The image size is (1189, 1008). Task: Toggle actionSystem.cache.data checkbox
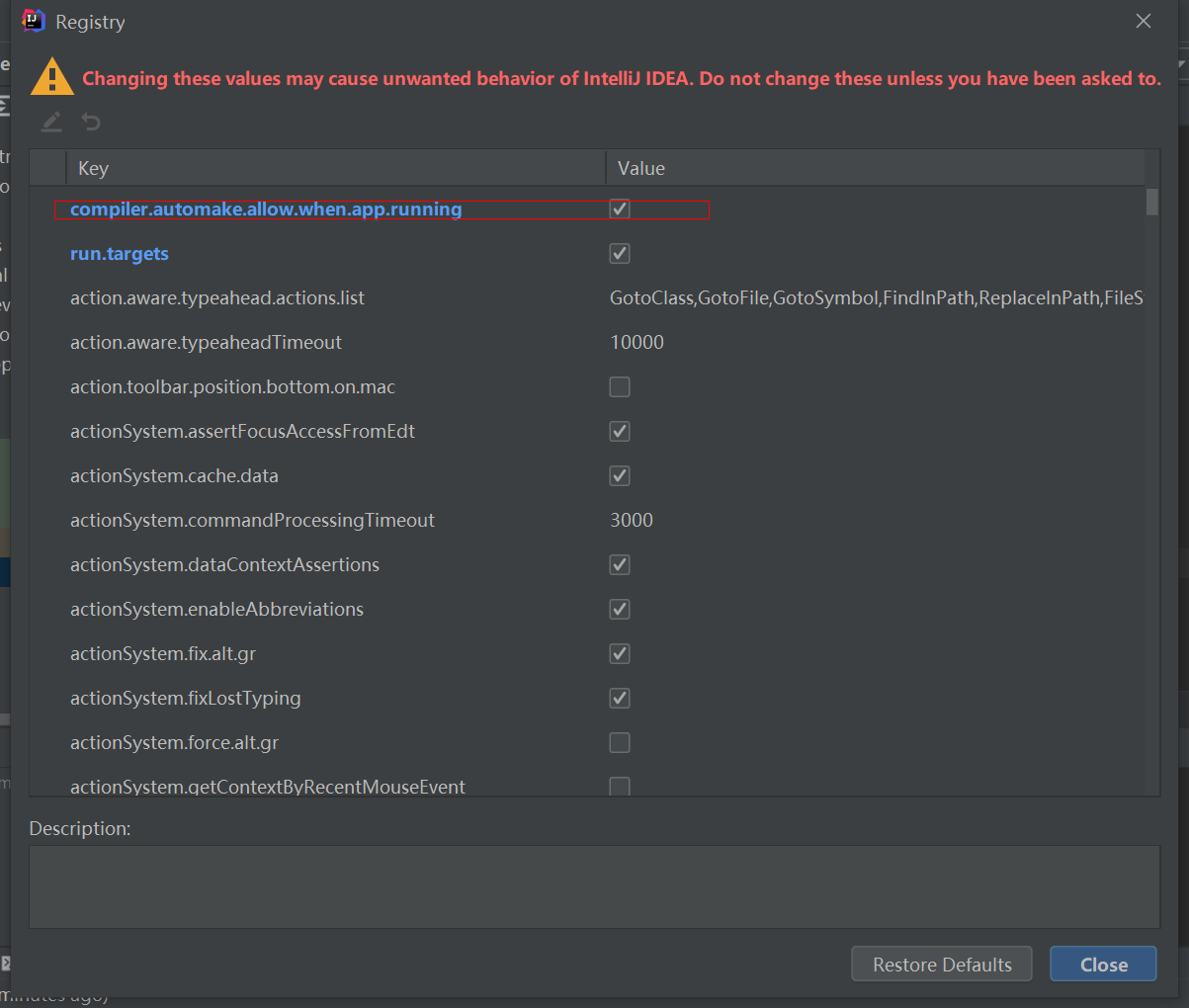(x=620, y=475)
